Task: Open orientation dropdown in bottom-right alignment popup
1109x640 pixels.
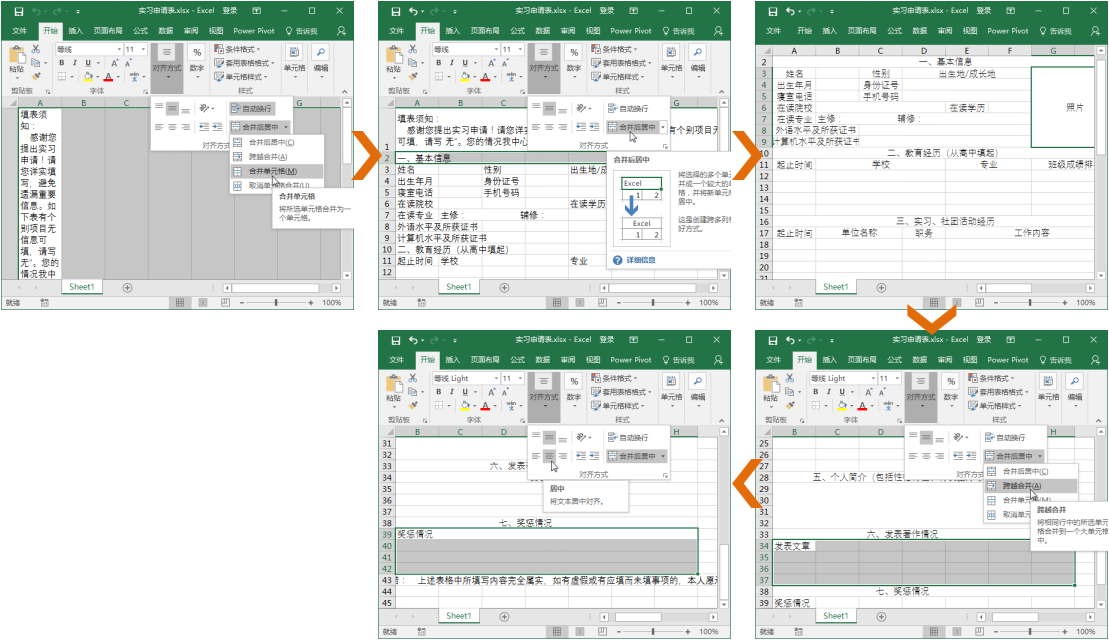Action: 960,438
